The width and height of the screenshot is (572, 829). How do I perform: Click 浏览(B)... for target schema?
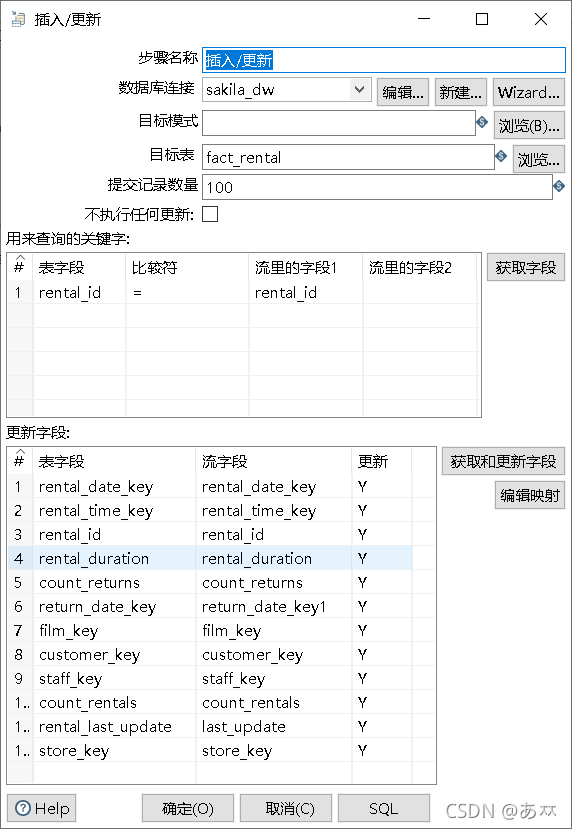click(x=529, y=126)
